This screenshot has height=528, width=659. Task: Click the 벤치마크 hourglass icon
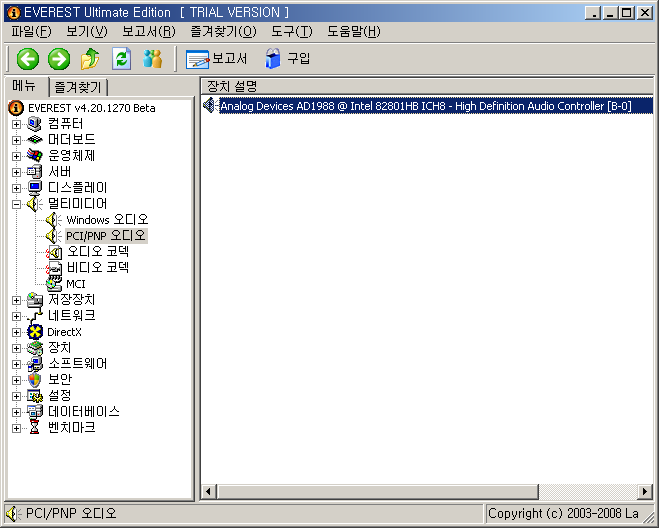[x=34, y=428]
